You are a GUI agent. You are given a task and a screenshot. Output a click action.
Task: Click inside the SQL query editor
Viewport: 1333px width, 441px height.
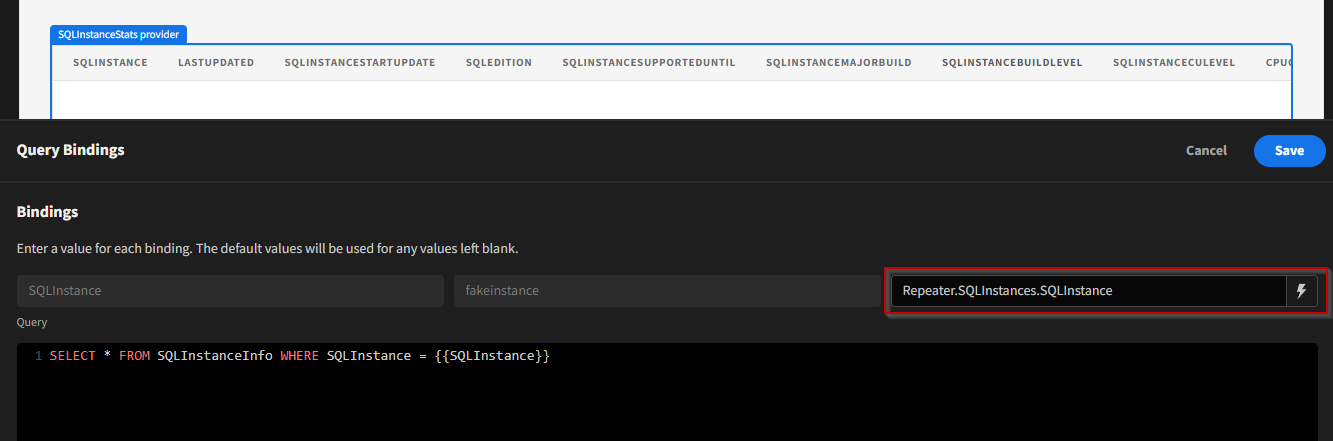pos(667,392)
